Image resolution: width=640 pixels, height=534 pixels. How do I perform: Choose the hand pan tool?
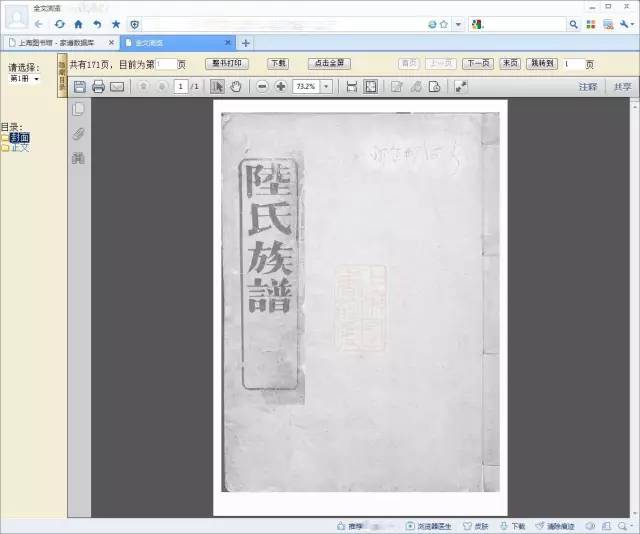(236, 87)
